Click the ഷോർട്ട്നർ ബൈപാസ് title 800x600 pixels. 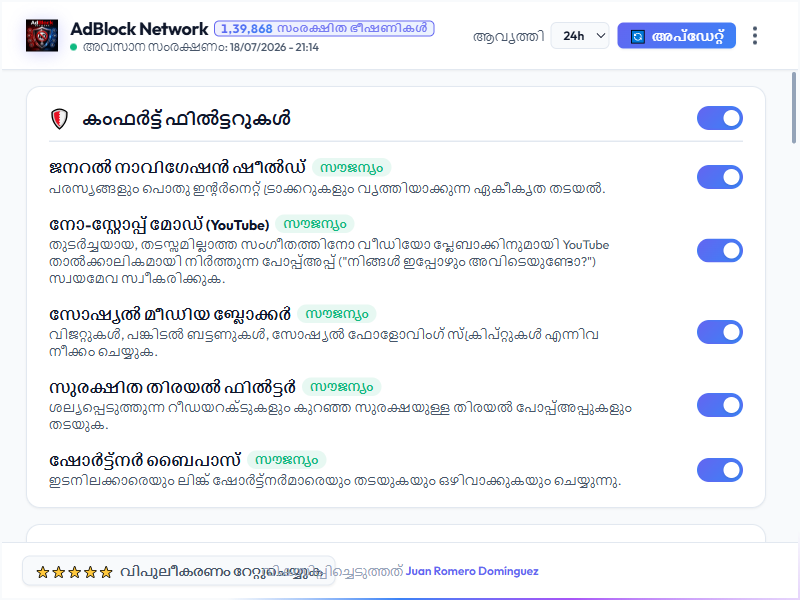[145, 460]
